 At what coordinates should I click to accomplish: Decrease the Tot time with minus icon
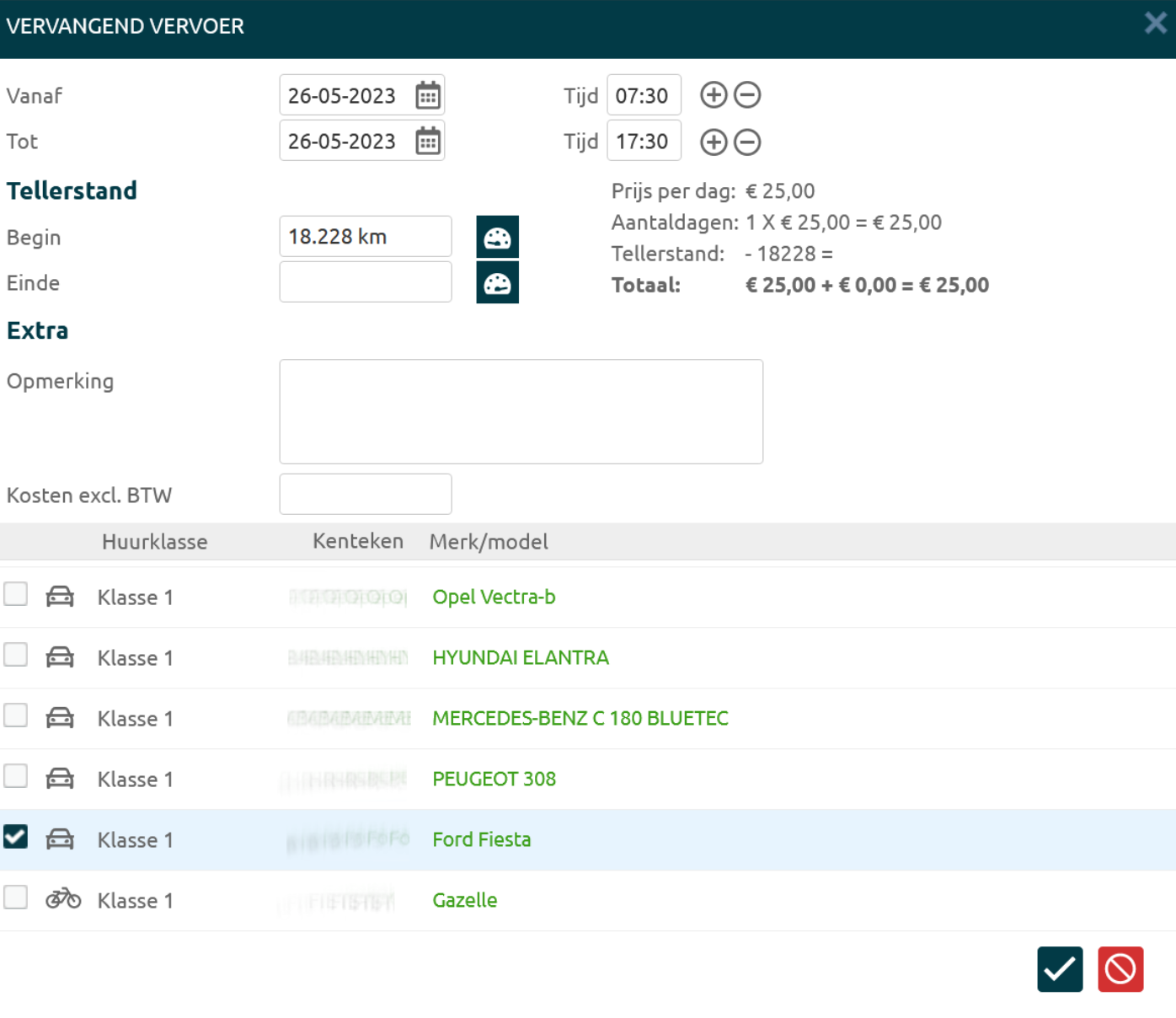pos(747,142)
